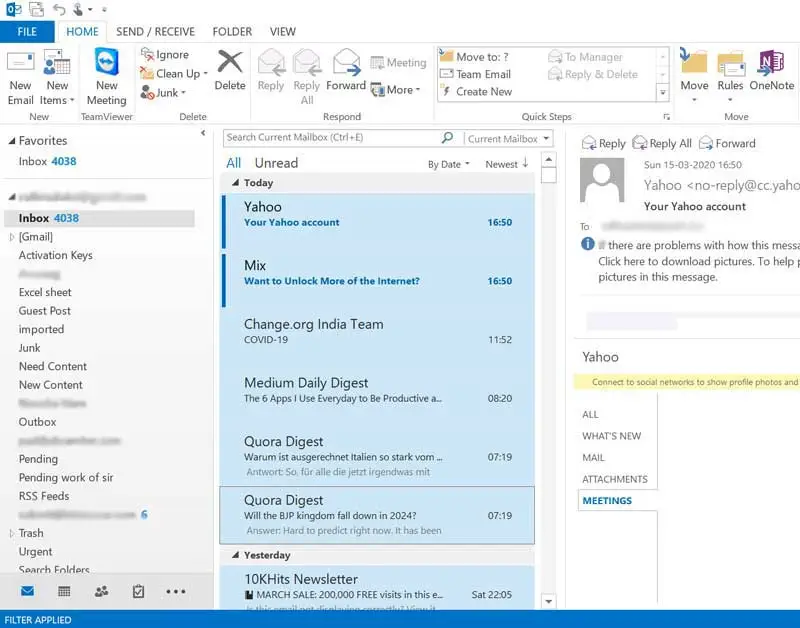The width and height of the screenshot is (800, 628).
Task: Open the More move options dropdown
Action: click(x=398, y=90)
